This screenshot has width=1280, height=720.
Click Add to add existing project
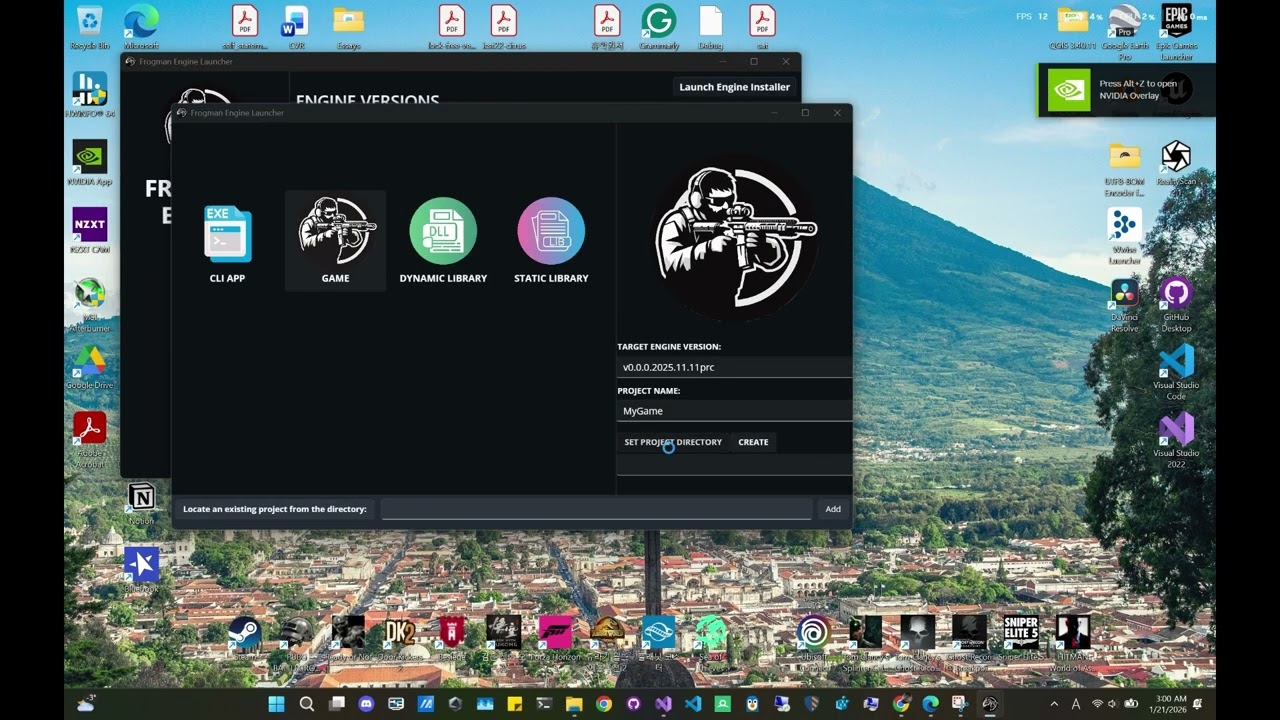[x=833, y=509]
